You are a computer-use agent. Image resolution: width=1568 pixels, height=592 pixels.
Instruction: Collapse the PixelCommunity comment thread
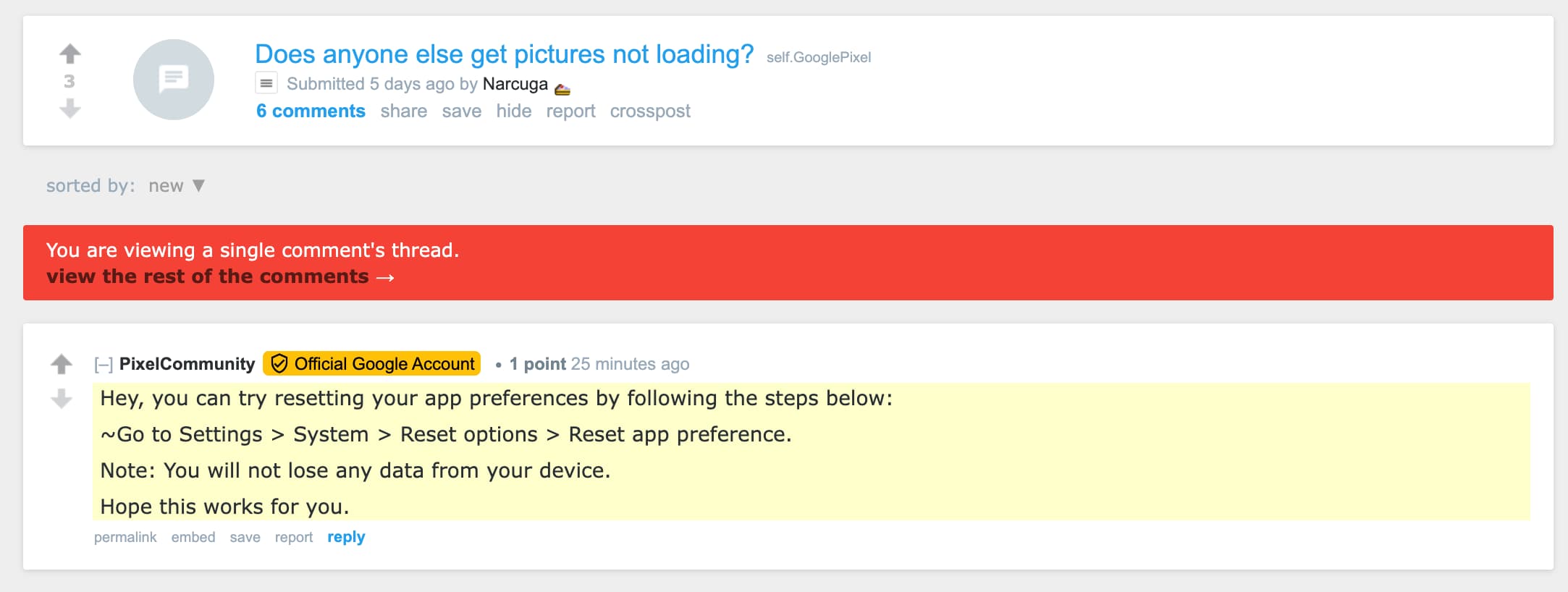pos(104,365)
